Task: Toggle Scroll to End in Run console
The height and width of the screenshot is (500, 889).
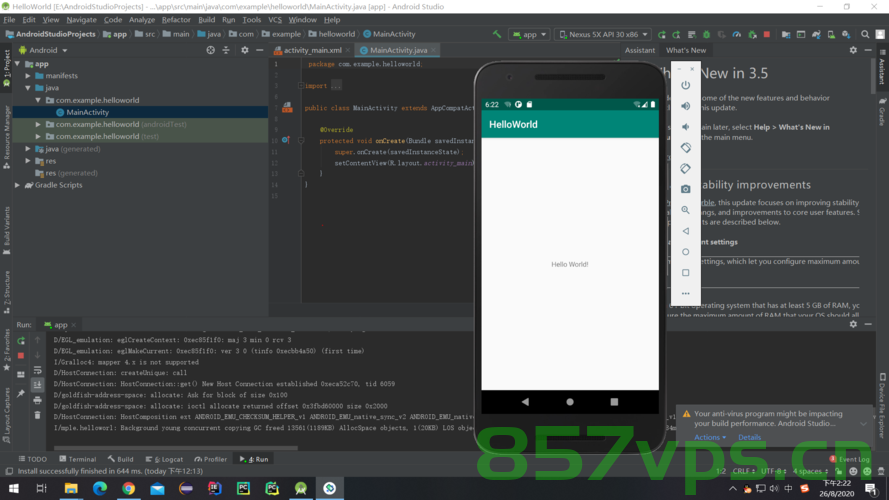Action: tap(37, 385)
